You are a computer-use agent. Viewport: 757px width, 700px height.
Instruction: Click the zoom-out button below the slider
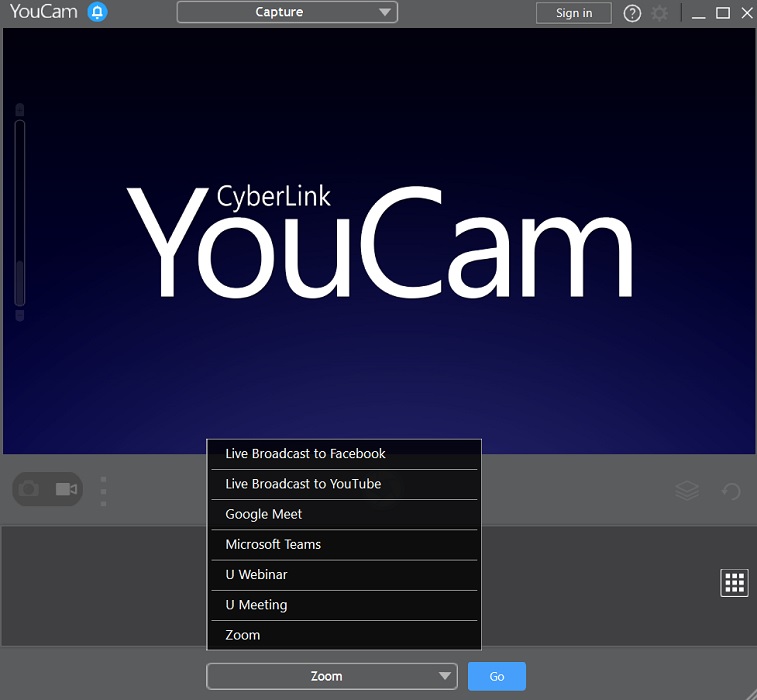coord(20,316)
